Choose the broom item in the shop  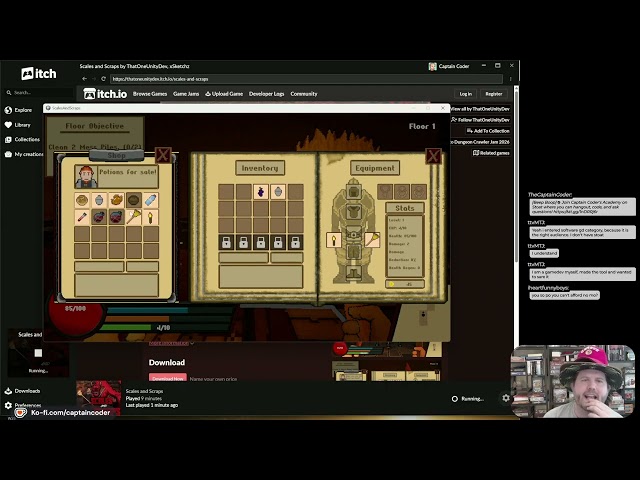click(133, 217)
